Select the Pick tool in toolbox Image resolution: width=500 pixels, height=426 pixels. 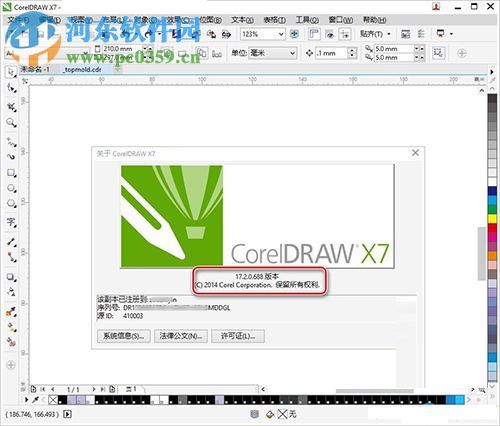(11, 72)
